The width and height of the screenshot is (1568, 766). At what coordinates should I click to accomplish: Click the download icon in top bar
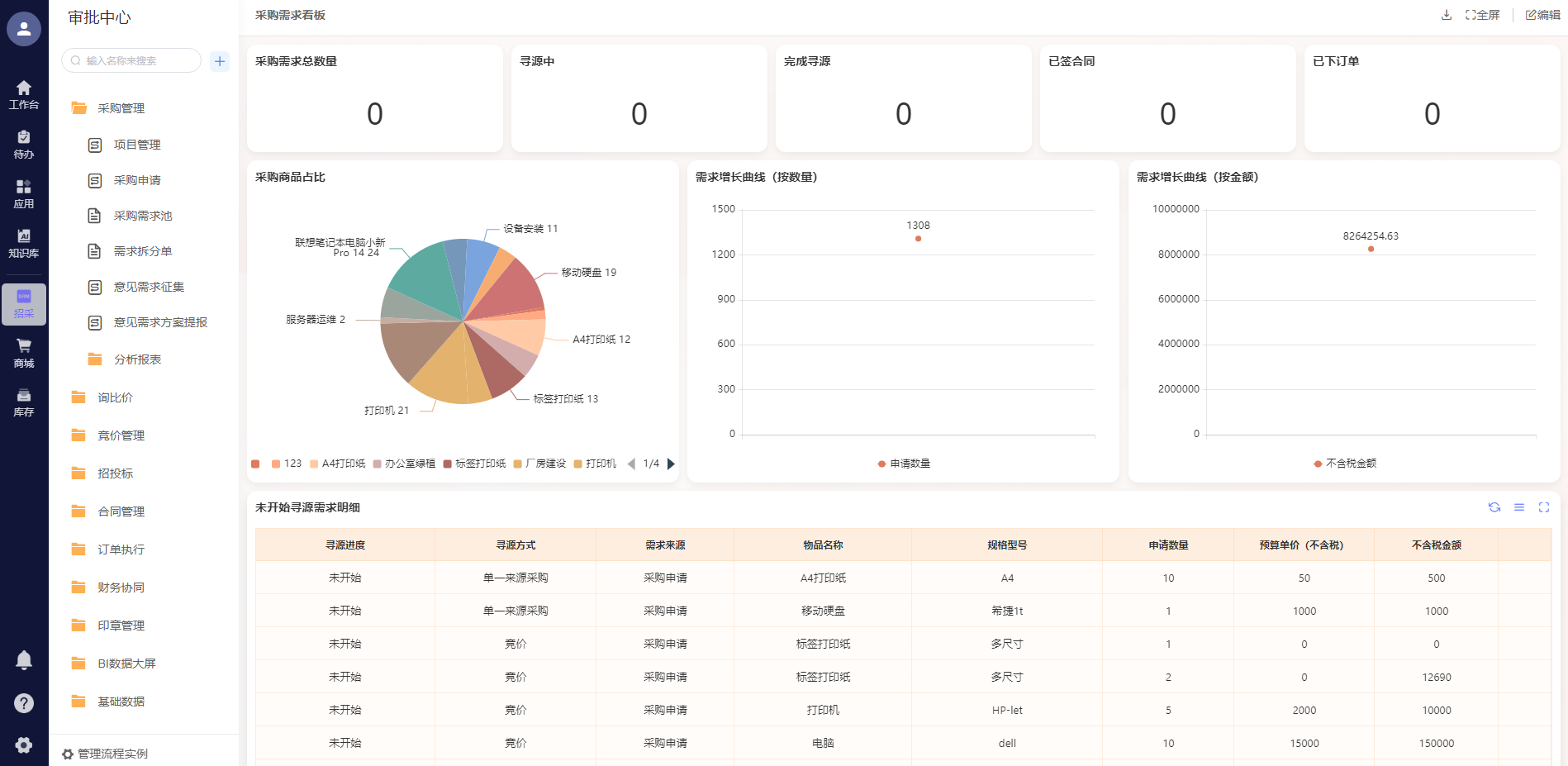coord(1446,15)
